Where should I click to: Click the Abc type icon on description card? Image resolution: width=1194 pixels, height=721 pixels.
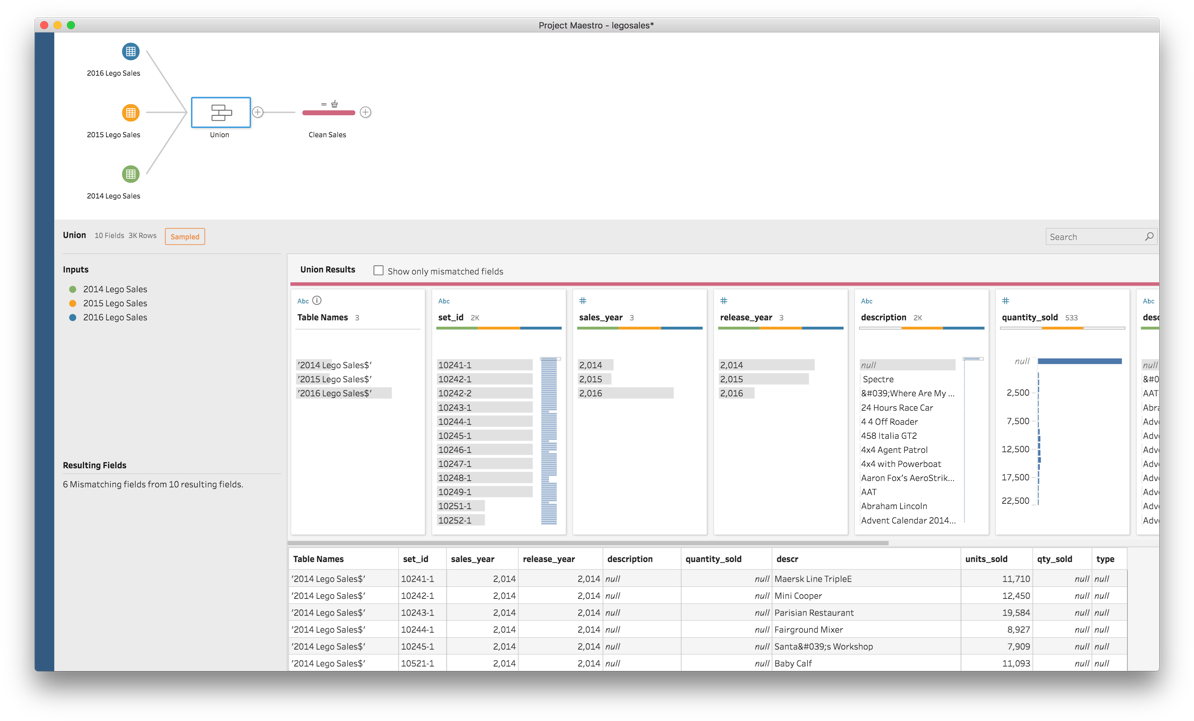[x=867, y=301]
